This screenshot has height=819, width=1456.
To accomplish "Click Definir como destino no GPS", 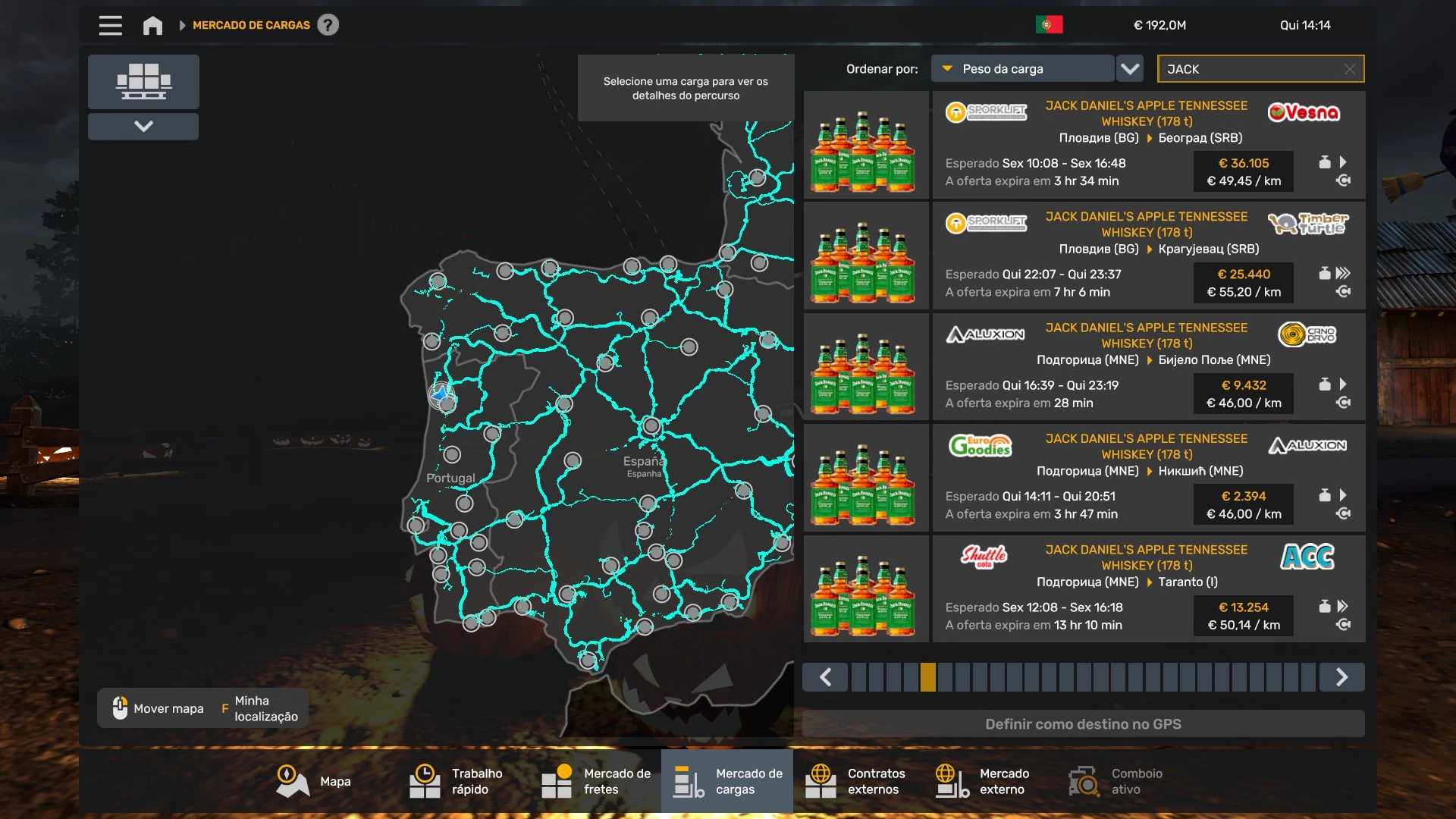I will pyautogui.click(x=1083, y=724).
